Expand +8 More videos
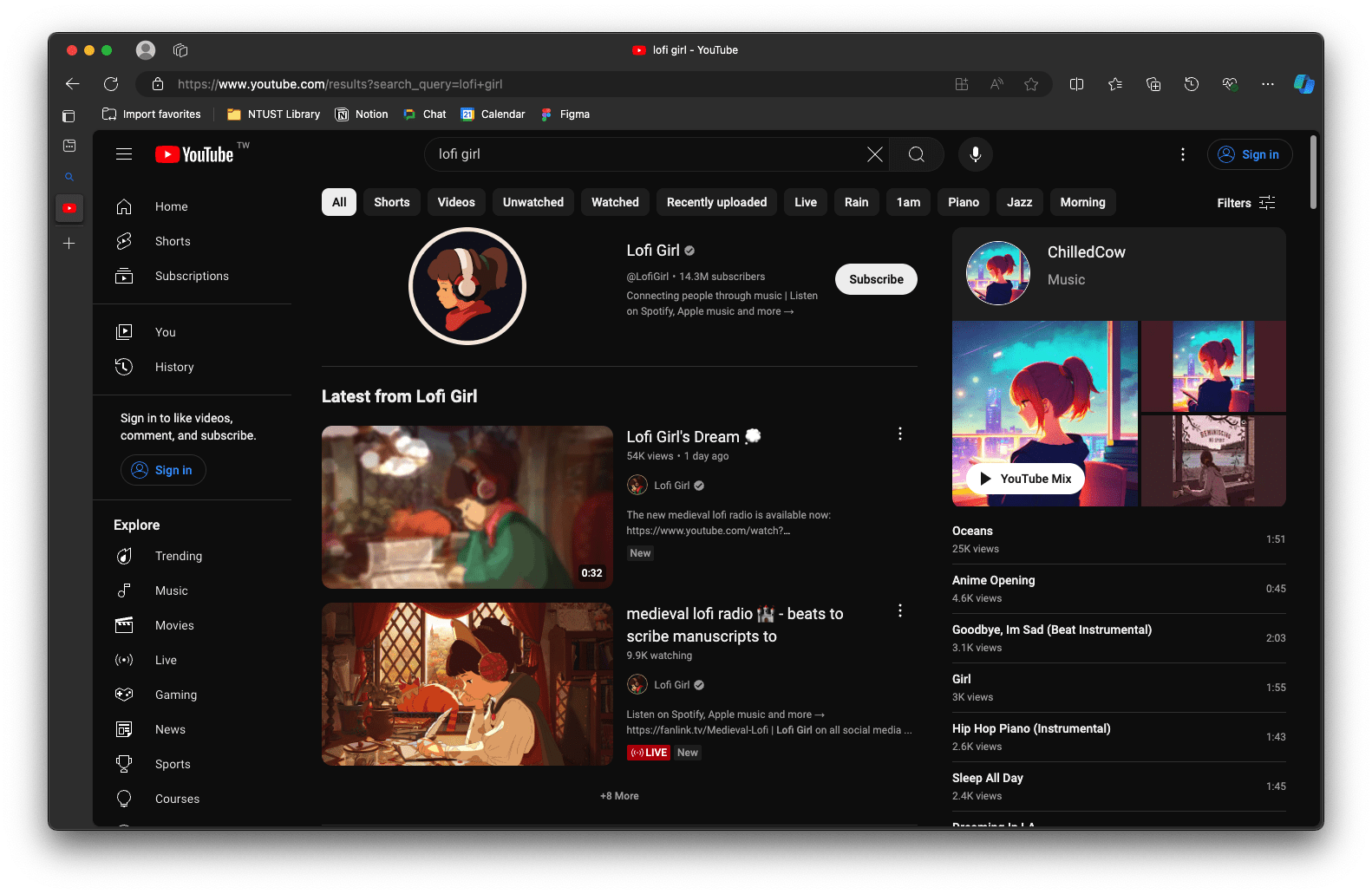 tap(619, 796)
